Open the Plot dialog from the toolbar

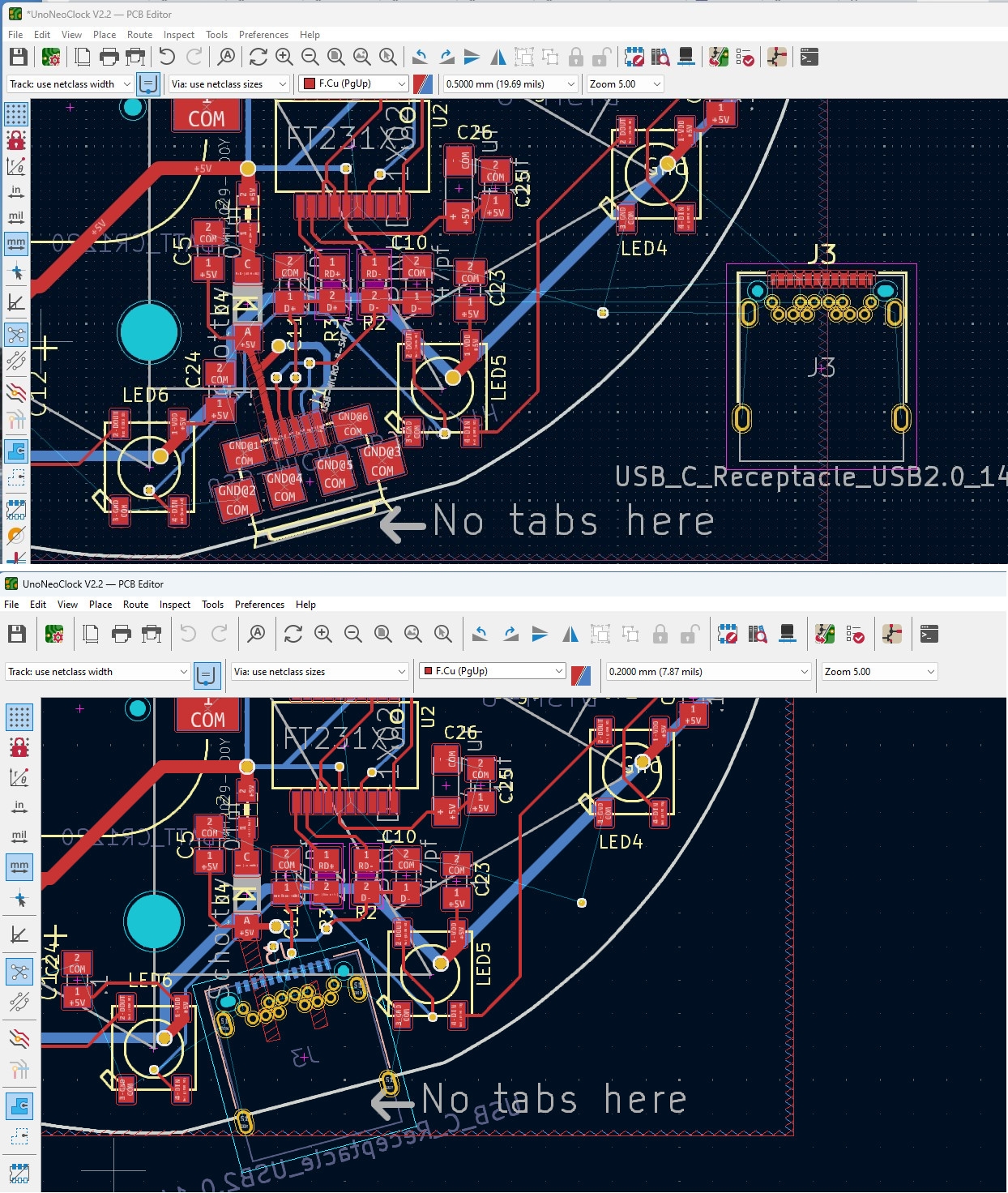135,57
